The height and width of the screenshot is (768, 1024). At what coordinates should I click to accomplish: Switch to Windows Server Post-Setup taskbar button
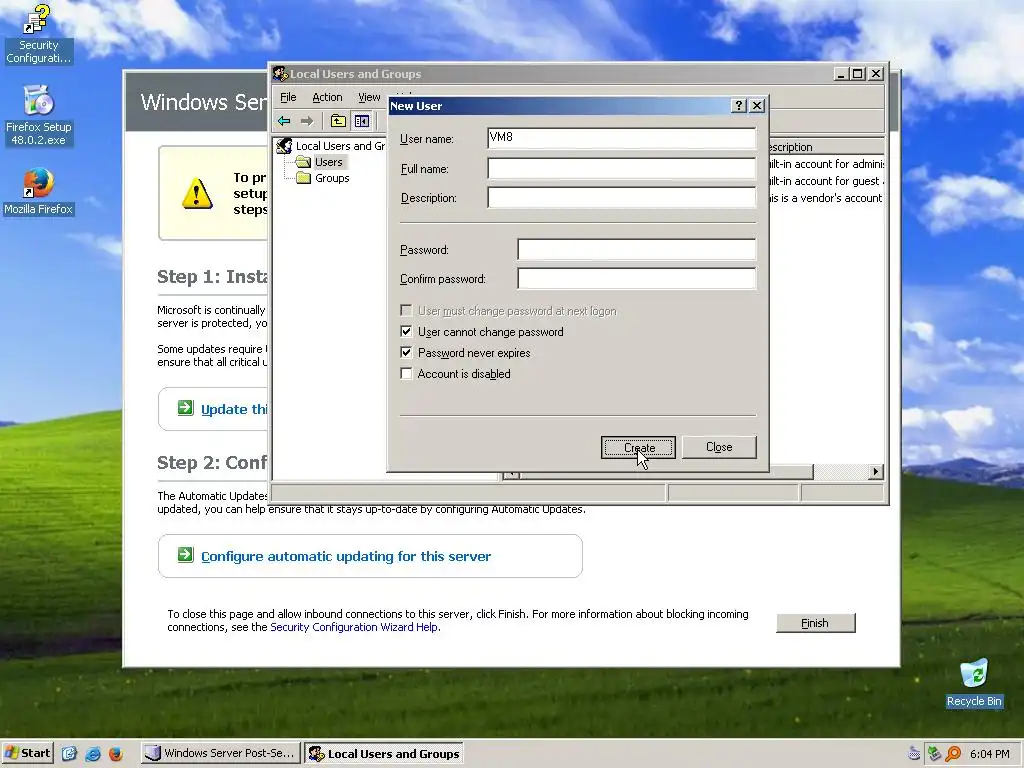[221, 753]
